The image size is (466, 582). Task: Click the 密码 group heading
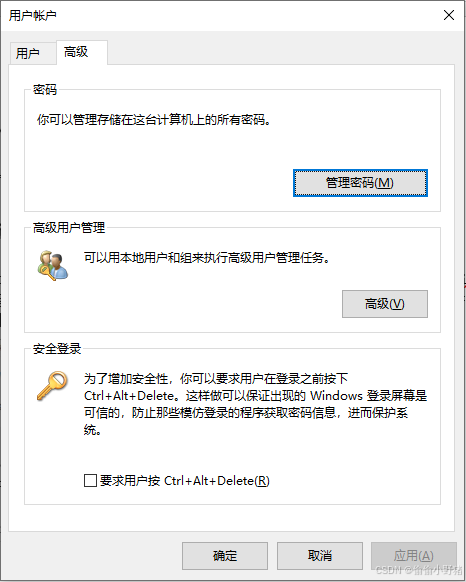pyautogui.click(x=45, y=89)
